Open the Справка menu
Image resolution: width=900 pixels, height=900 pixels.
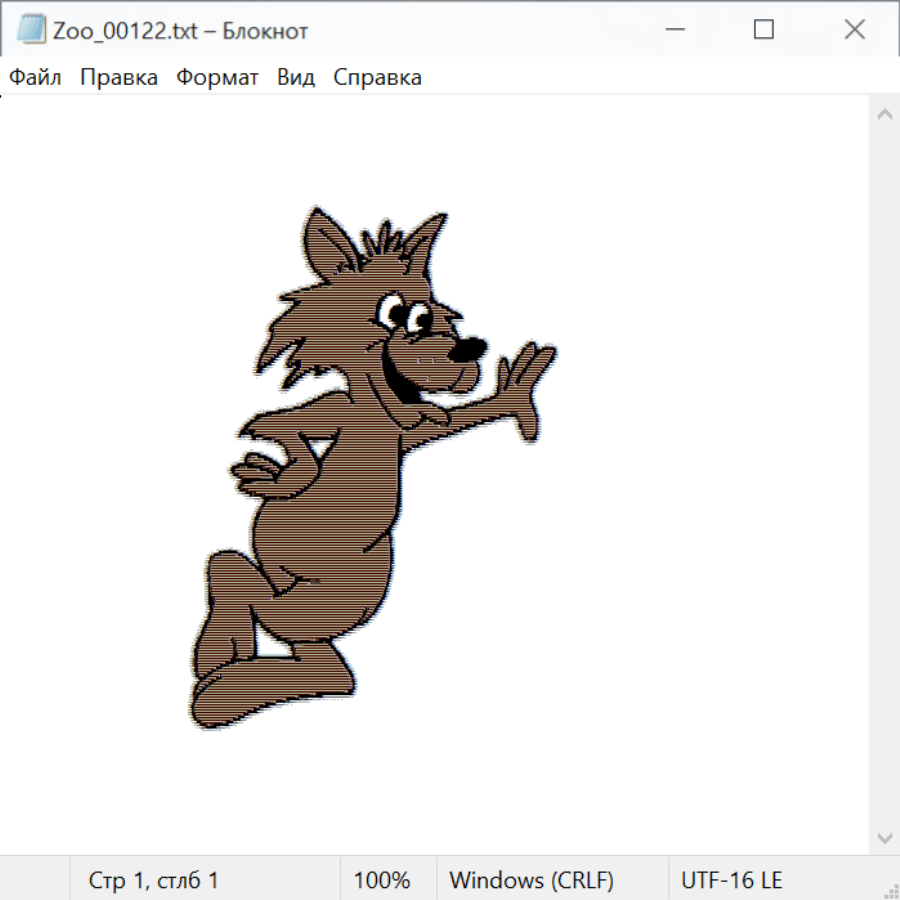tap(377, 77)
